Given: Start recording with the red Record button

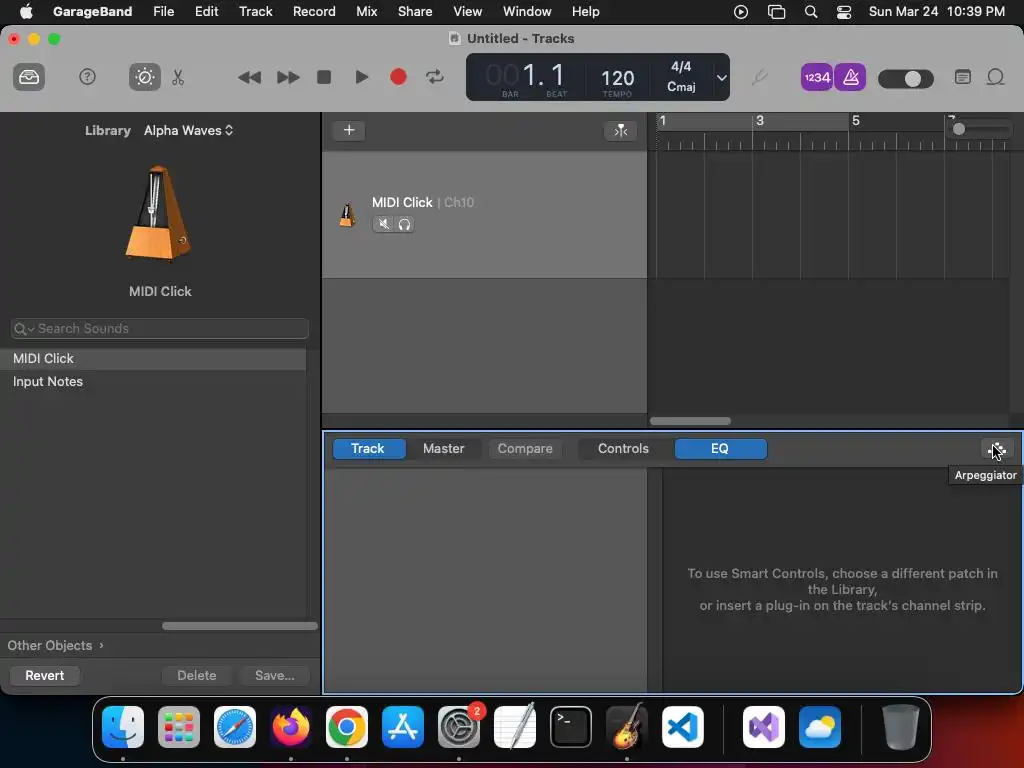Looking at the screenshot, I should (x=398, y=77).
